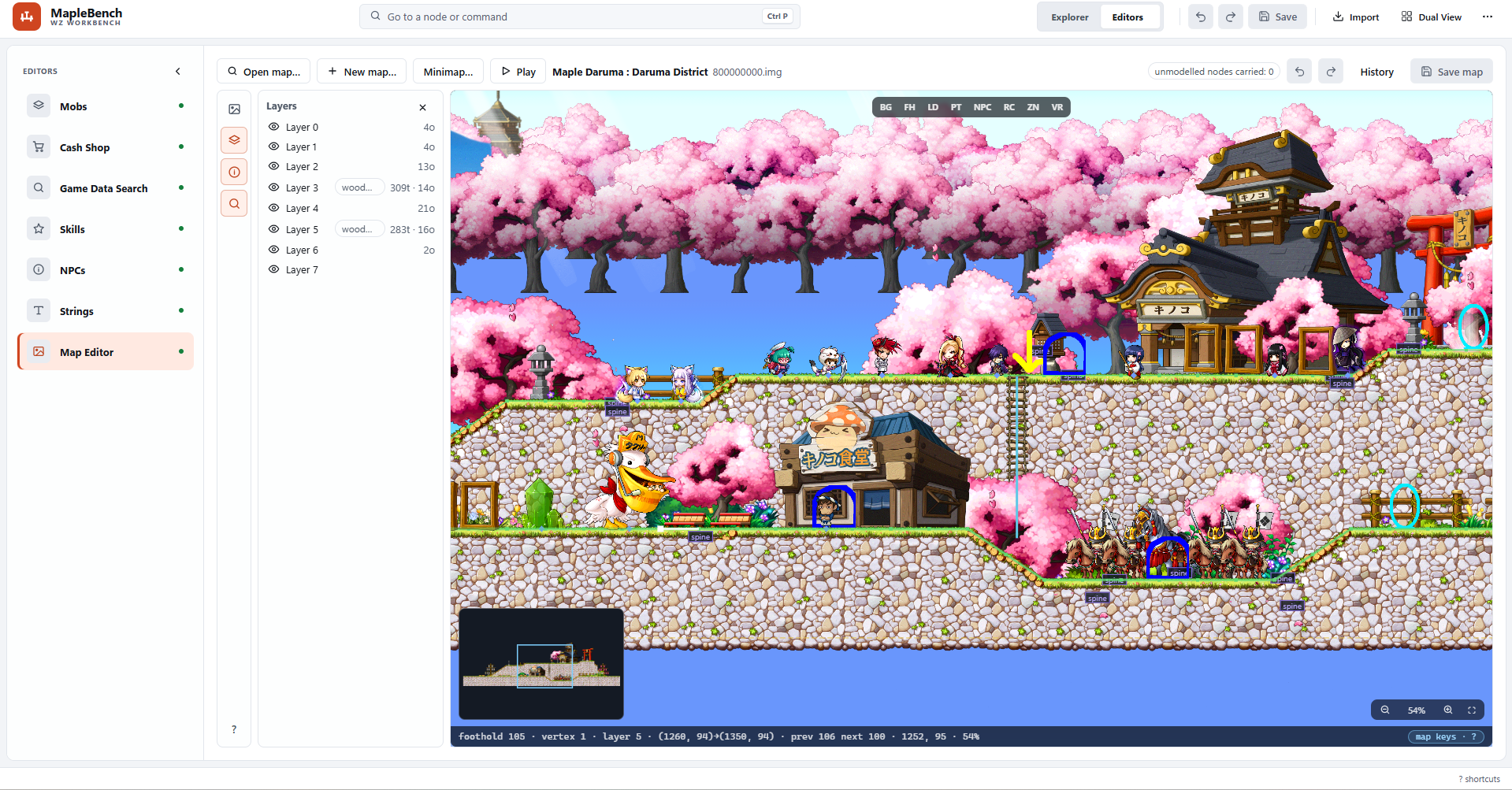This screenshot has width=1512, height=790.
Task: Toggle the BG overlay filter
Action: pyautogui.click(x=886, y=107)
